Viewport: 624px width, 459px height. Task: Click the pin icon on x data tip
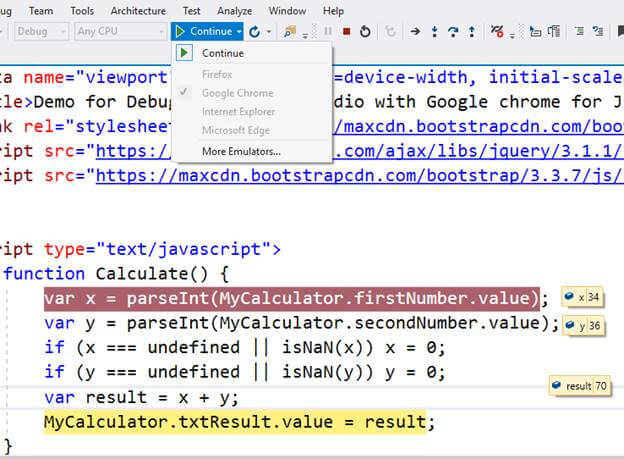[x=569, y=296]
